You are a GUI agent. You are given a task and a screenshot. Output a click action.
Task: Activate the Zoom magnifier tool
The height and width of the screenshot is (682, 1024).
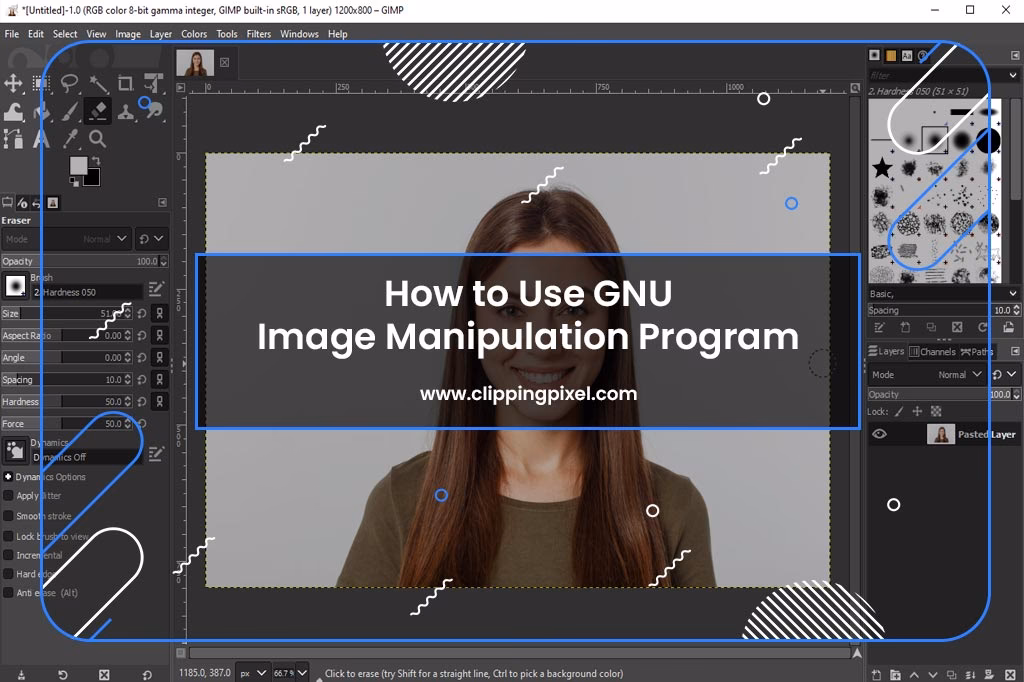[98, 139]
